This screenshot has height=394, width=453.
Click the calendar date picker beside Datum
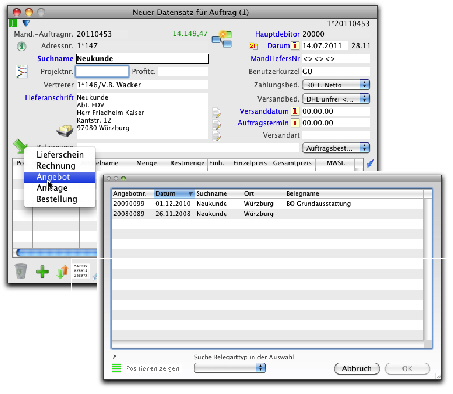[x=295, y=45]
